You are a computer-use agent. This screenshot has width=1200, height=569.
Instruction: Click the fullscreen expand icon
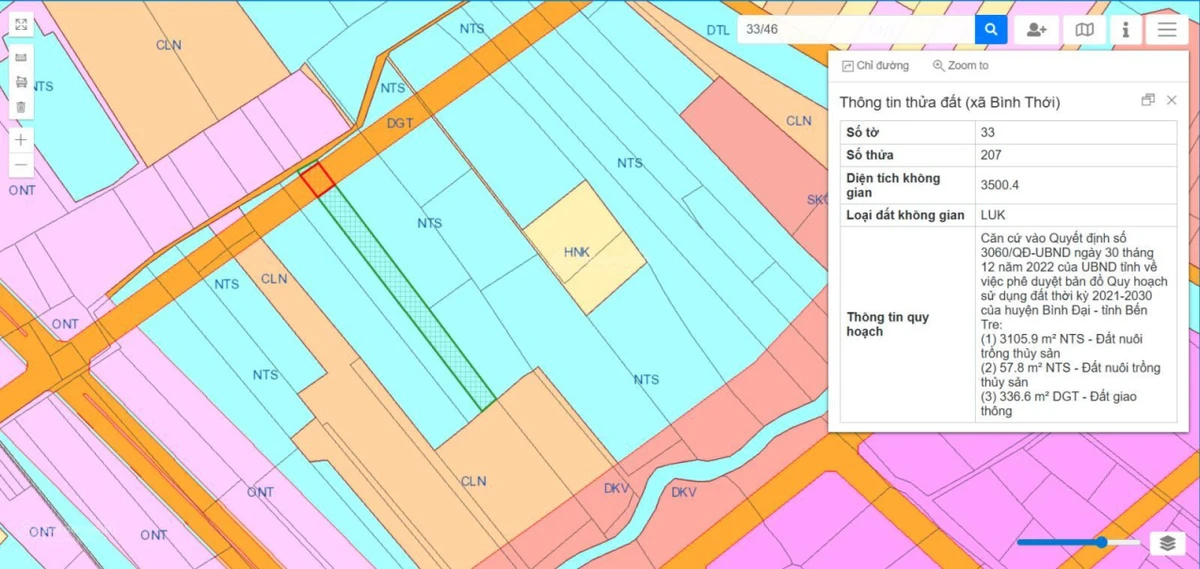21,24
